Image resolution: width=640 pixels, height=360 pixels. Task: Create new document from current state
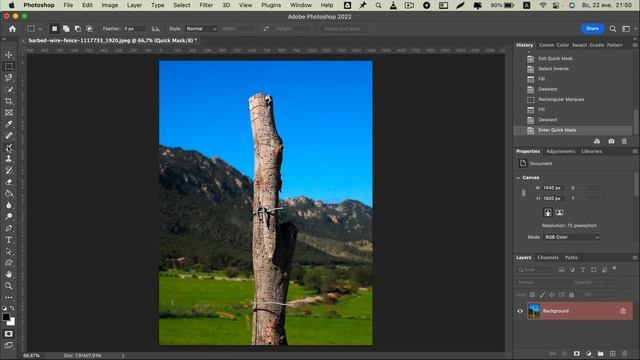597,141
